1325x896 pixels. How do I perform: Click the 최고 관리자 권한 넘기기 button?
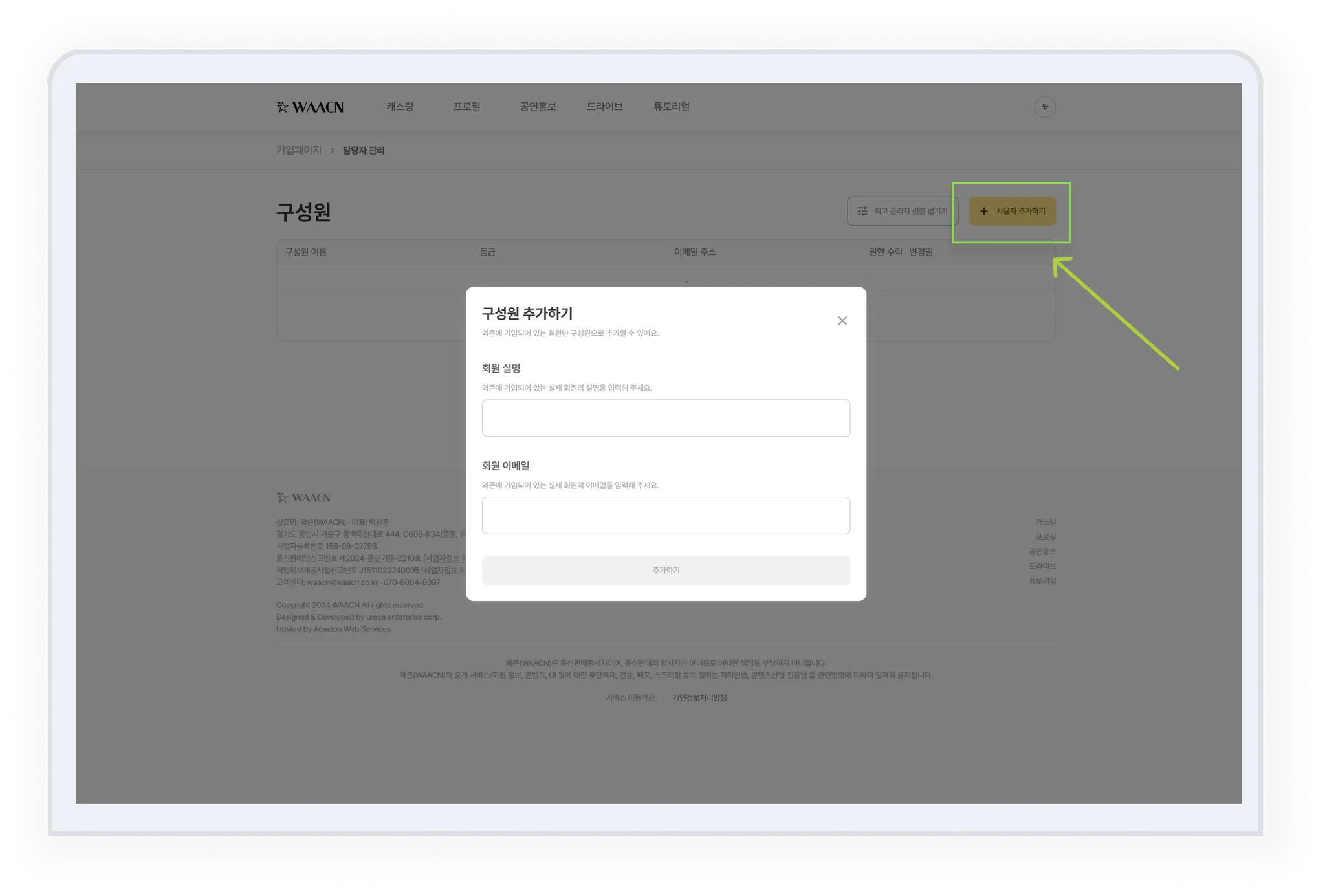(x=902, y=212)
